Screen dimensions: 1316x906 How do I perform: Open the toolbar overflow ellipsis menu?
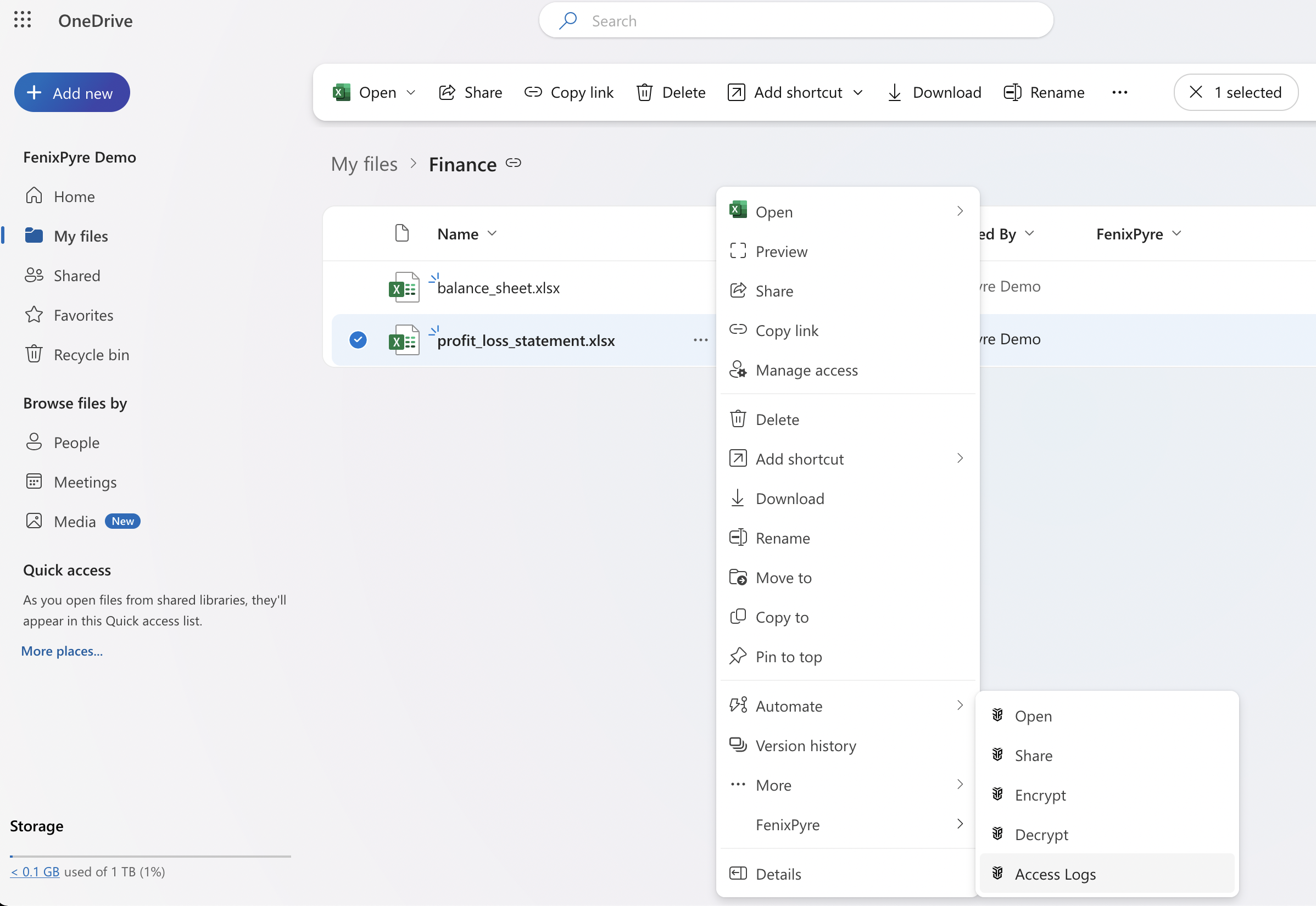[1119, 92]
